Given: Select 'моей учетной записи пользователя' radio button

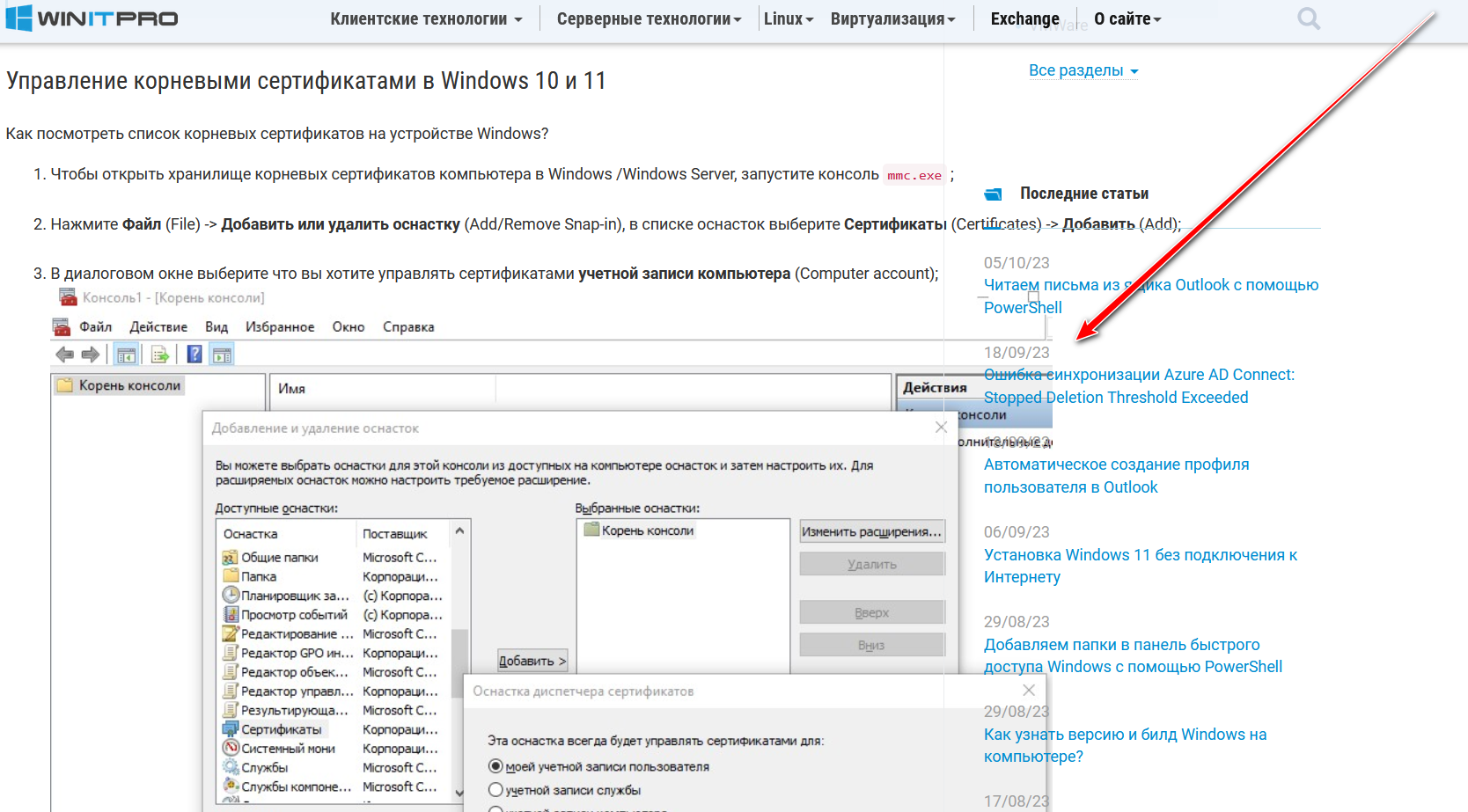Looking at the screenshot, I should point(495,766).
